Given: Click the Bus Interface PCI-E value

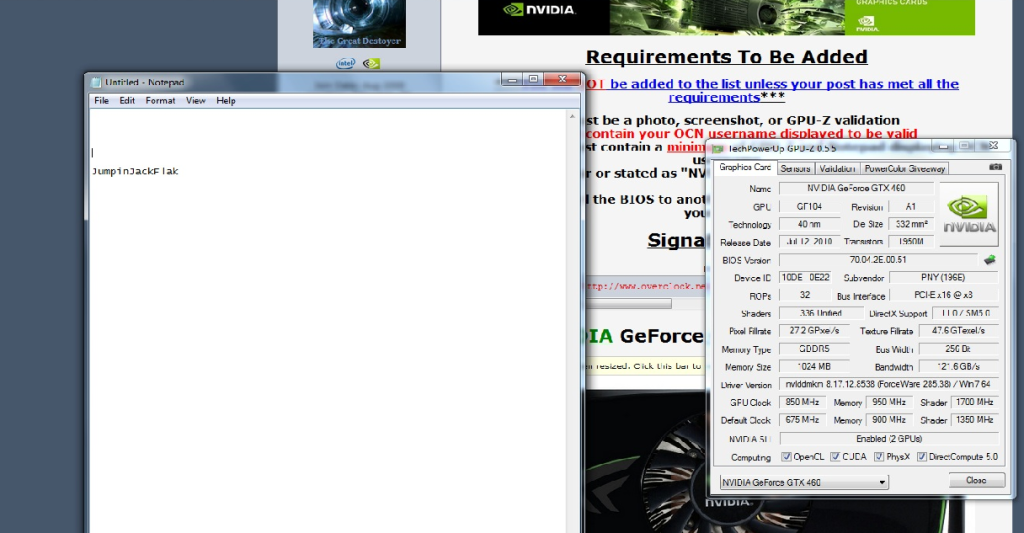Looking at the screenshot, I should tap(944, 295).
